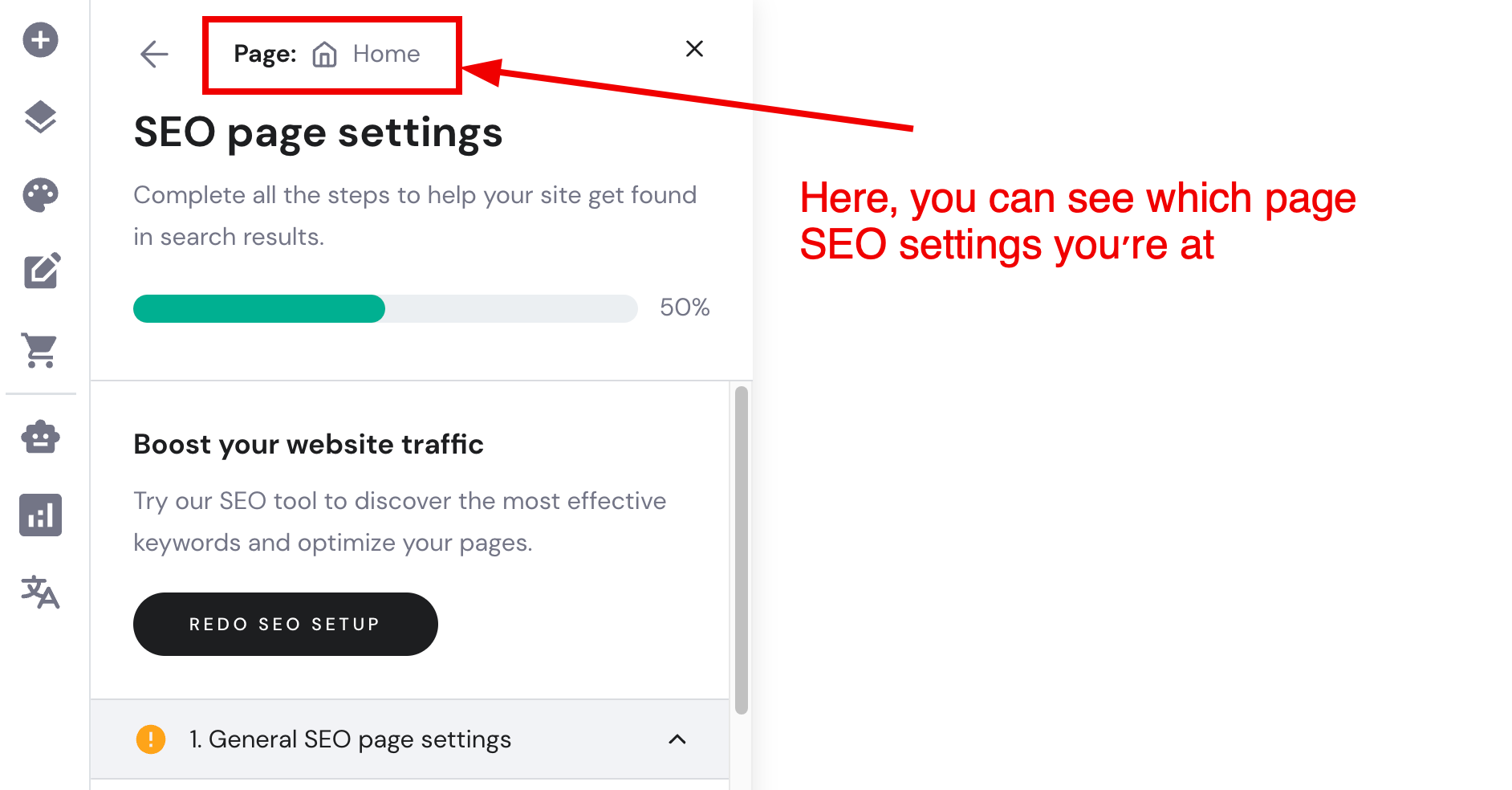
Task: Close the SEO page settings panel
Action: [x=694, y=49]
